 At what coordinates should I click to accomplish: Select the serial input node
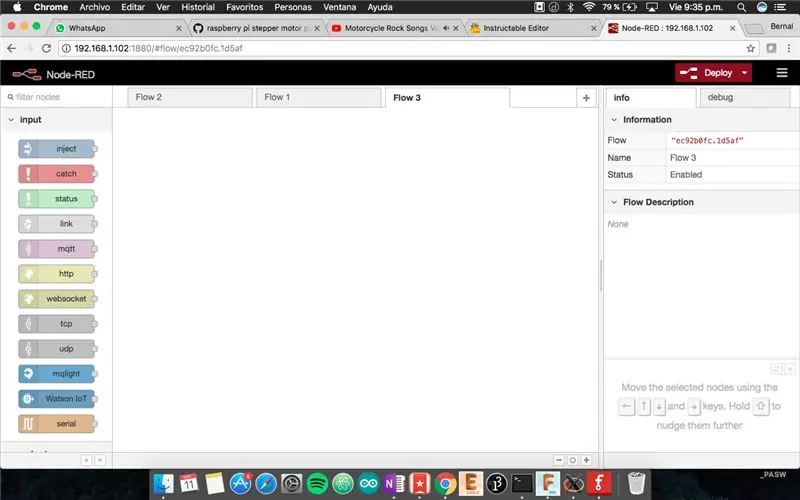[x=57, y=423]
